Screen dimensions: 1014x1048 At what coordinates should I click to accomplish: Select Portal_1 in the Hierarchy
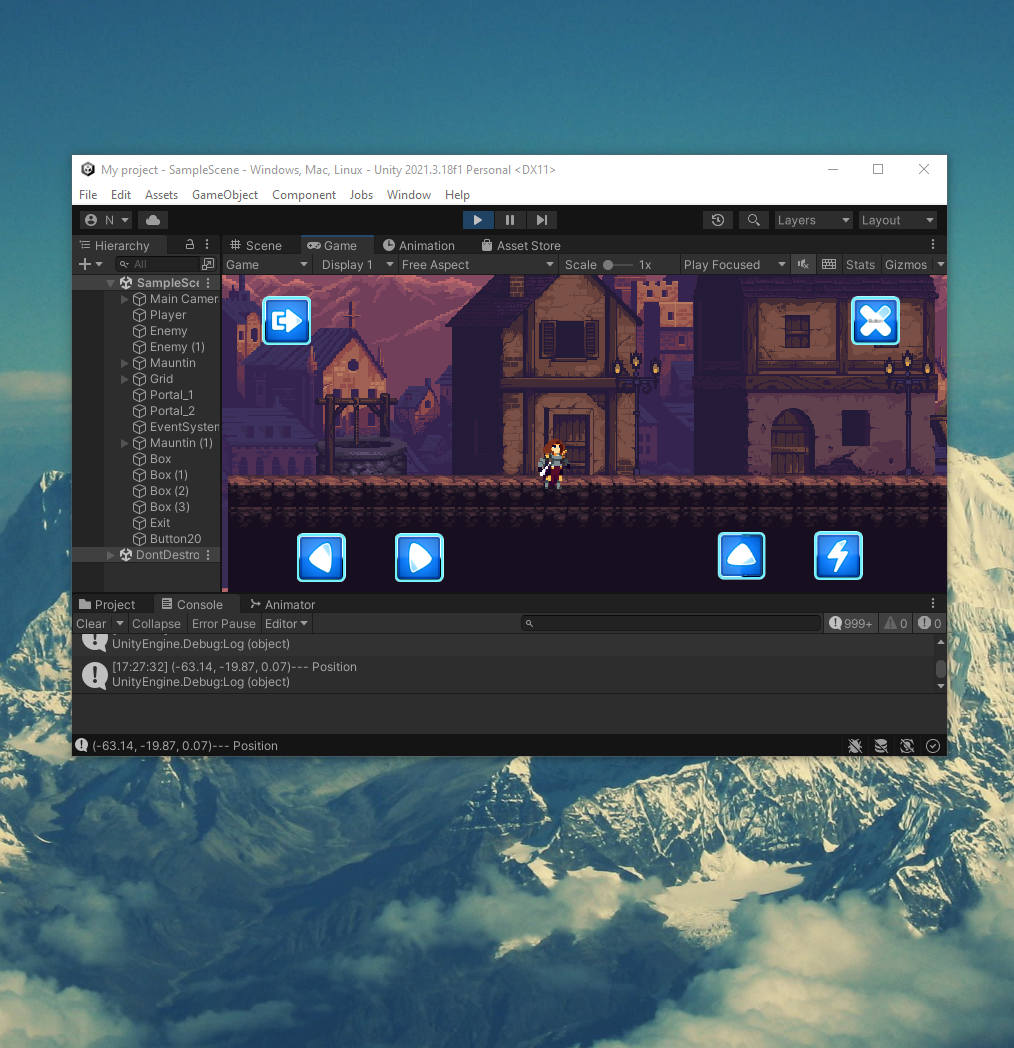[x=172, y=395]
